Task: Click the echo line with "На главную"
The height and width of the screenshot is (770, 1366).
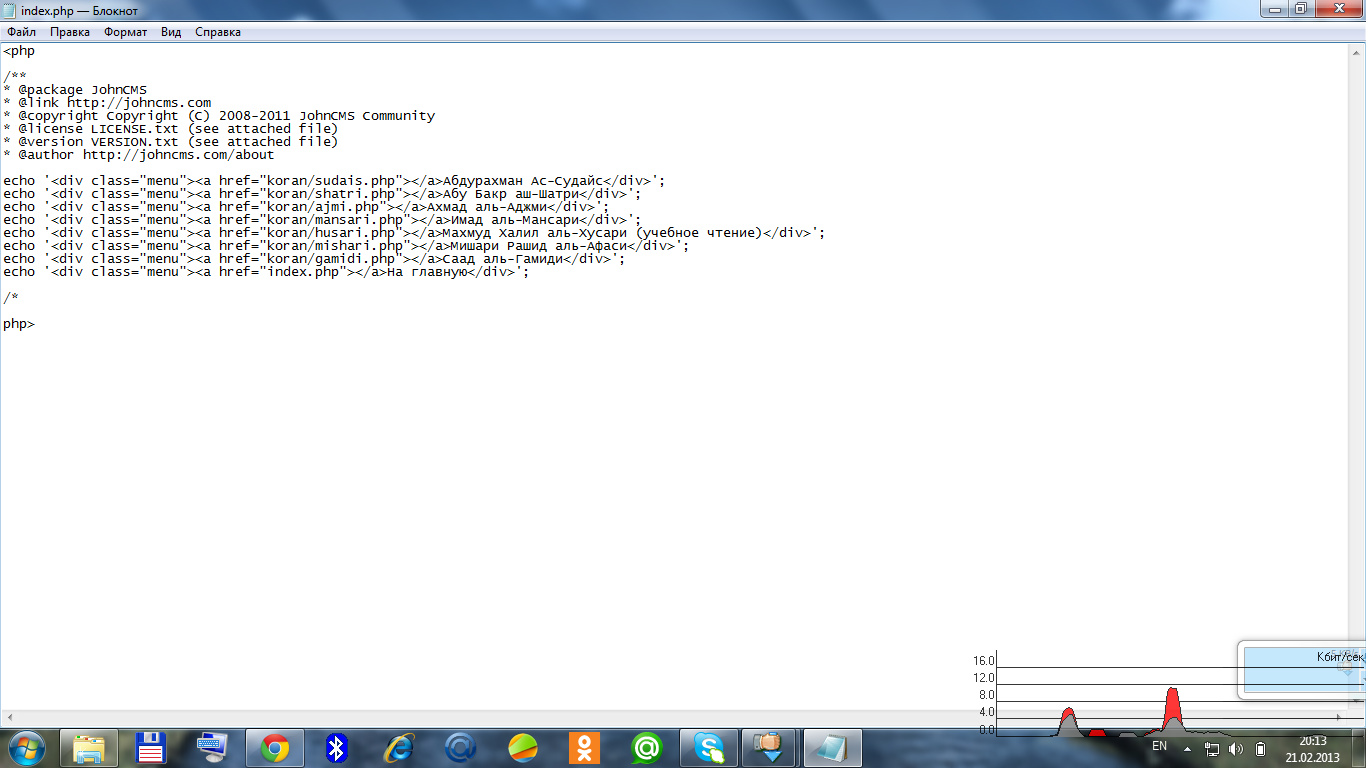Action: (x=266, y=272)
